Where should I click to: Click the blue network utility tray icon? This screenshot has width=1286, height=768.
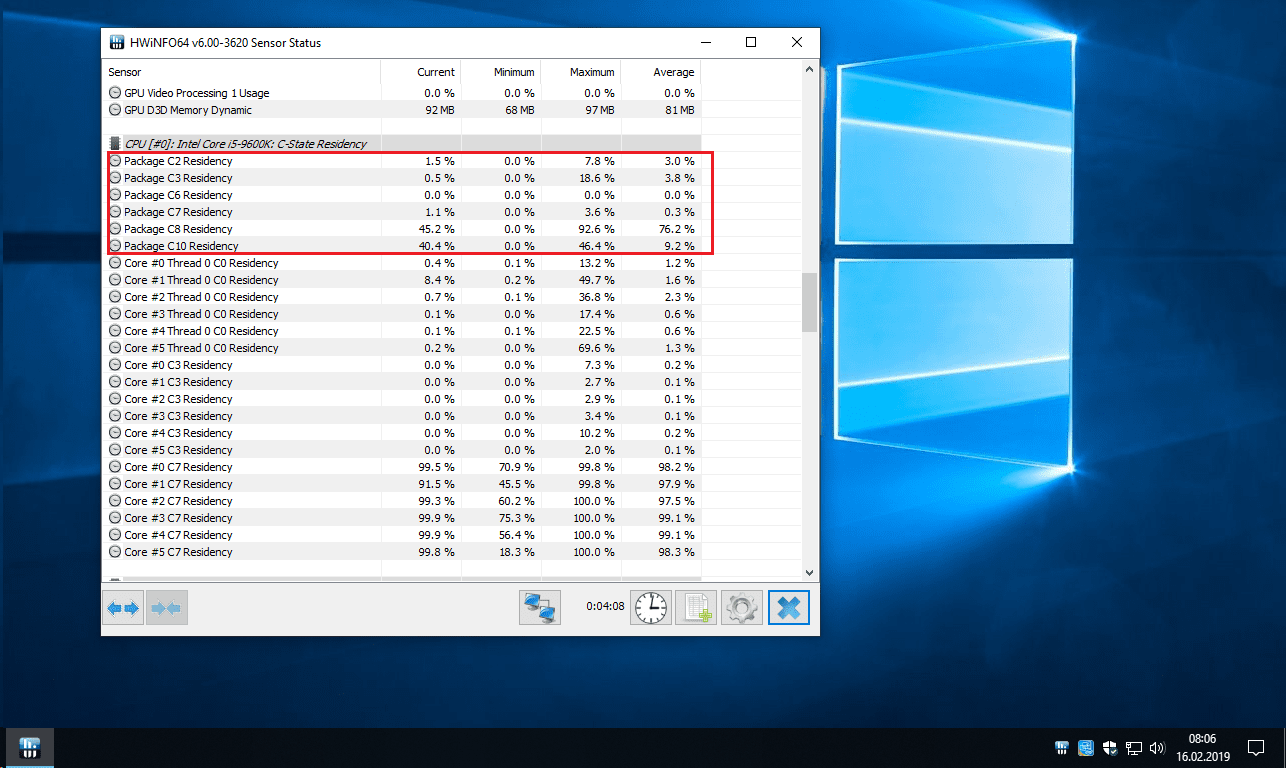1086,748
